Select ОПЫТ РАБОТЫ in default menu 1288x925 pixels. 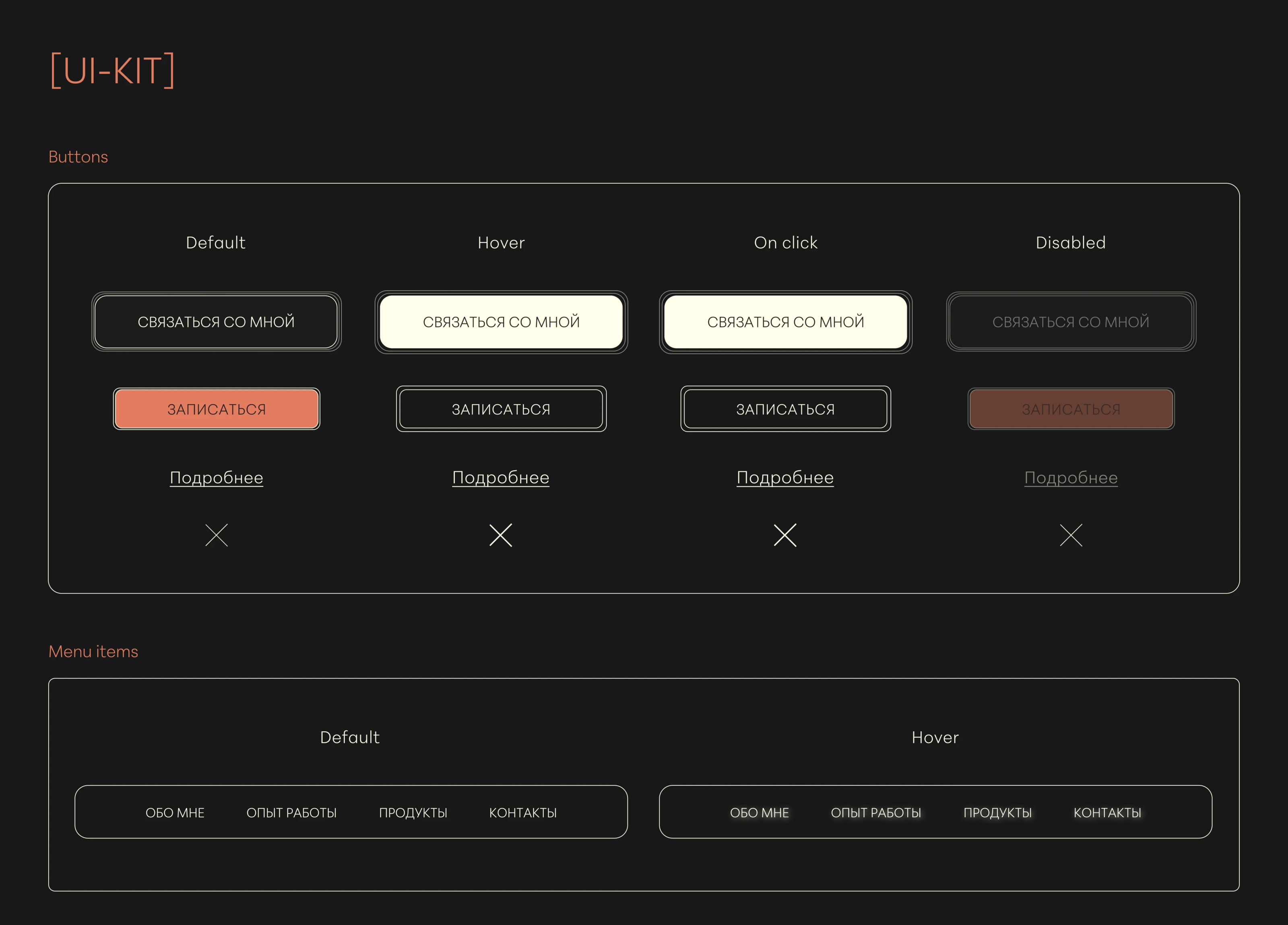291,813
